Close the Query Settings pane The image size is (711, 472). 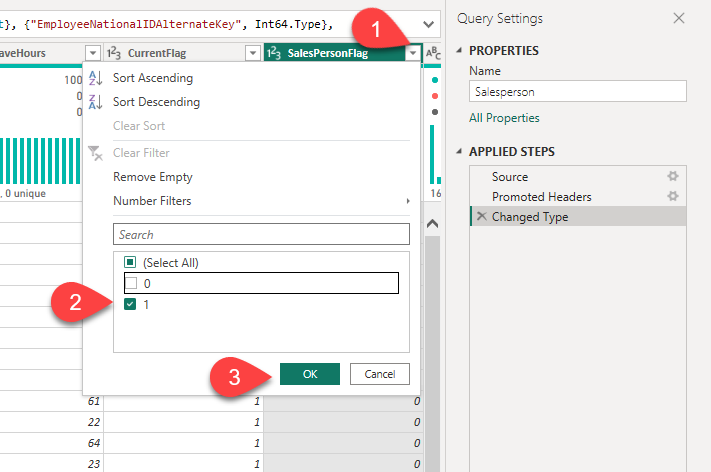coord(680,18)
